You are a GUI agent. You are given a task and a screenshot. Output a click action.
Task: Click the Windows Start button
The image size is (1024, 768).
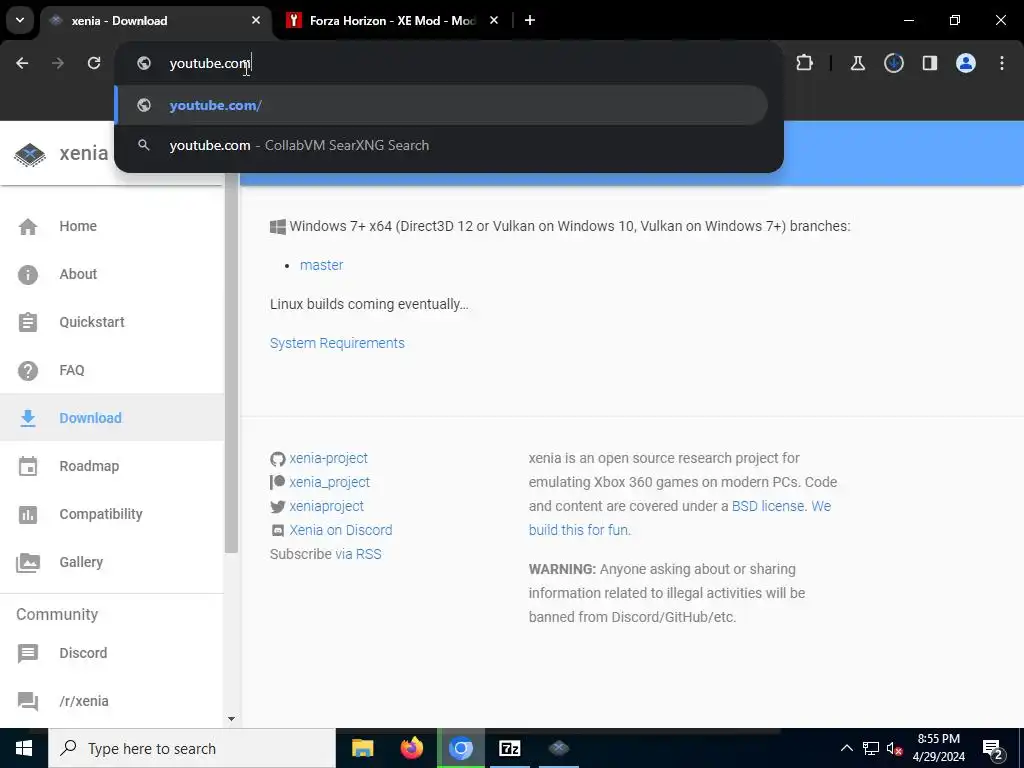click(24, 748)
